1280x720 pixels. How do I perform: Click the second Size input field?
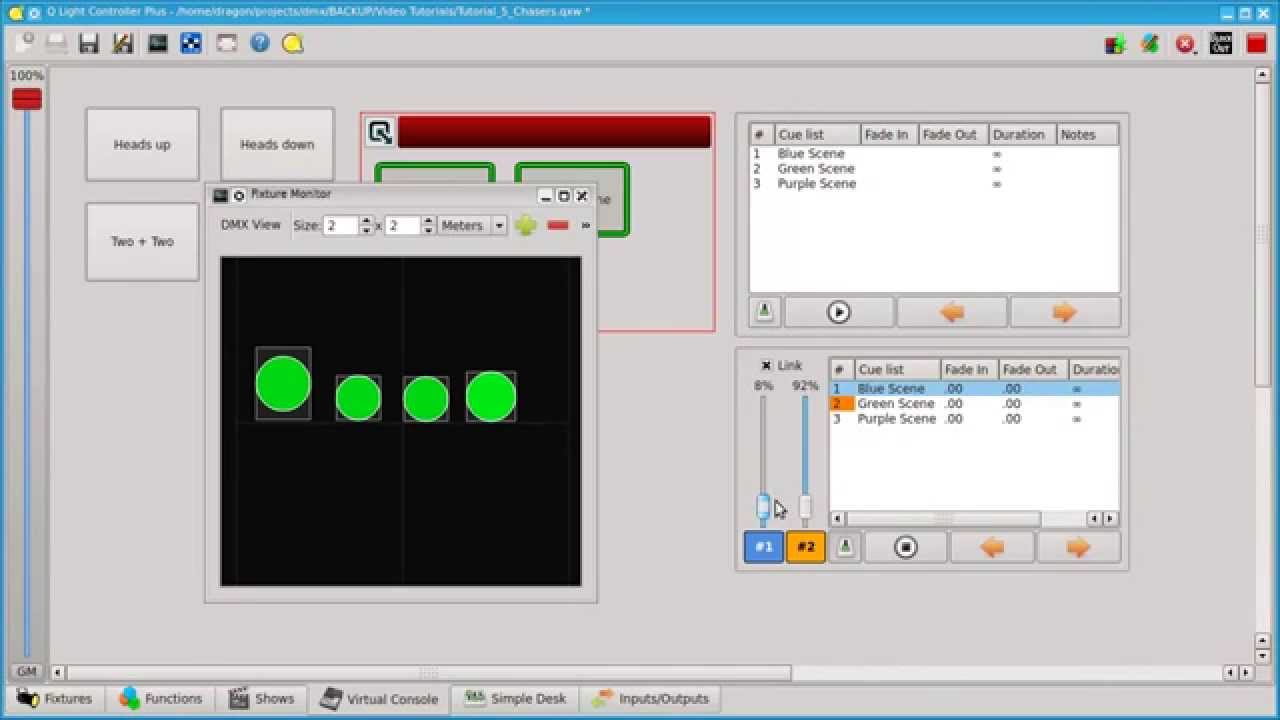403,225
